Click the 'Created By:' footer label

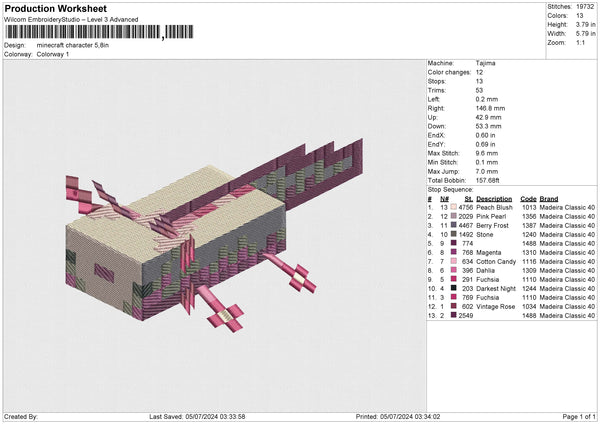coord(21,416)
